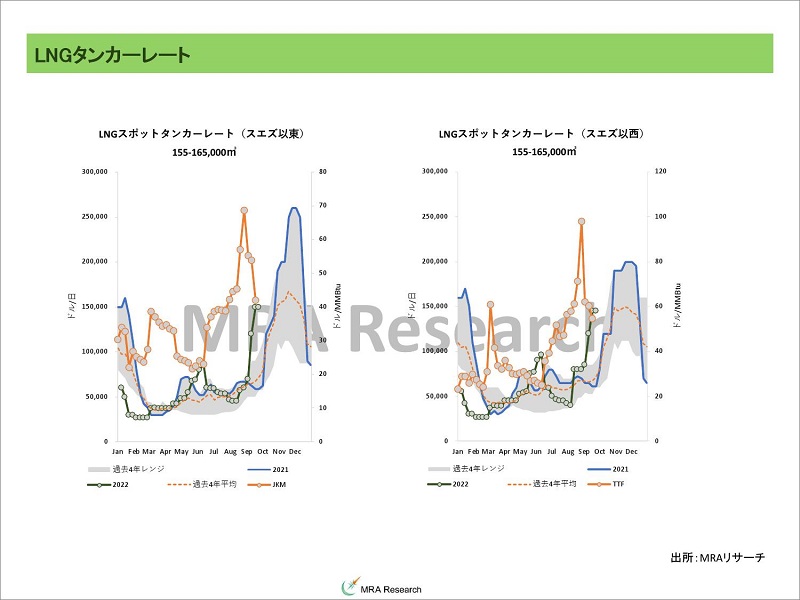
Task: Click the MRA Research logo icon in footer
Action: 349,588
